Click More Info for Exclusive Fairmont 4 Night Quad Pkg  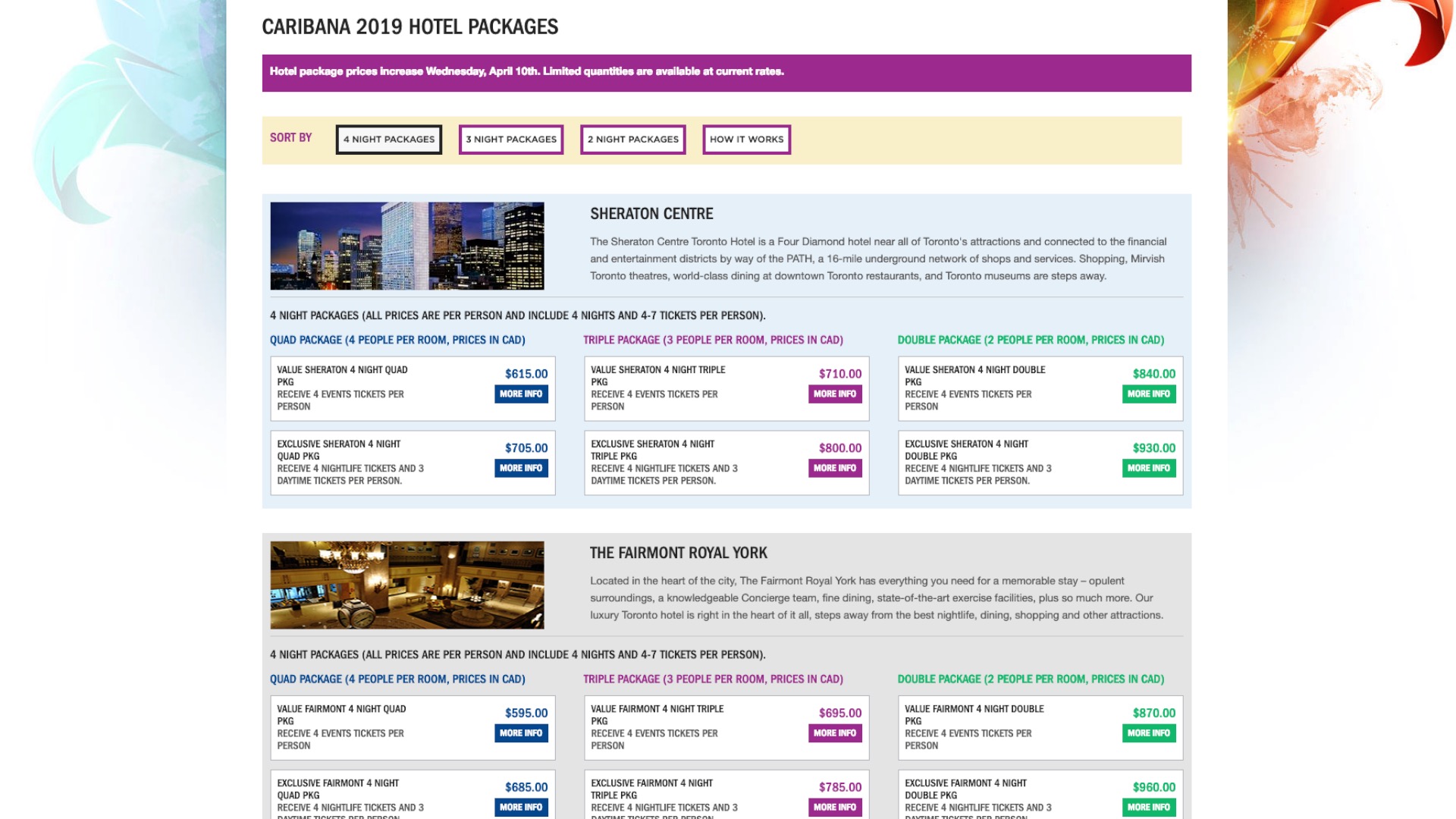click(521, 808)
